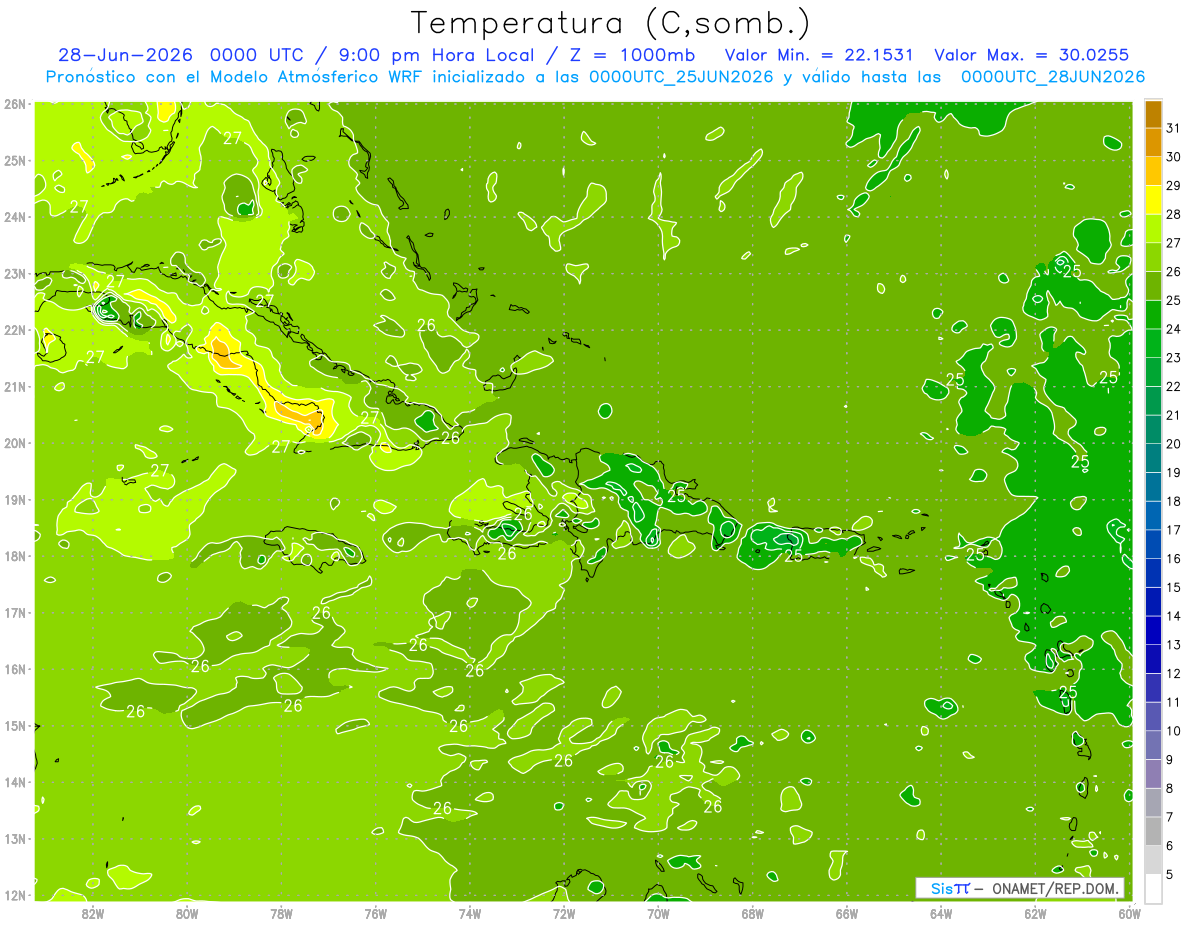Viewport: 1200px width, 927px height.
Task: Click the 15N latitude axis label
Action: 15,725
